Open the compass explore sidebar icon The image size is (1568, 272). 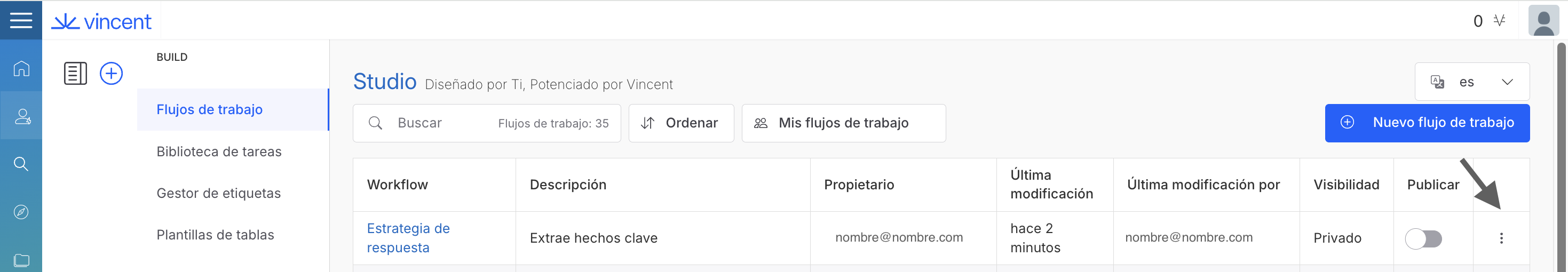coord(21,212)
